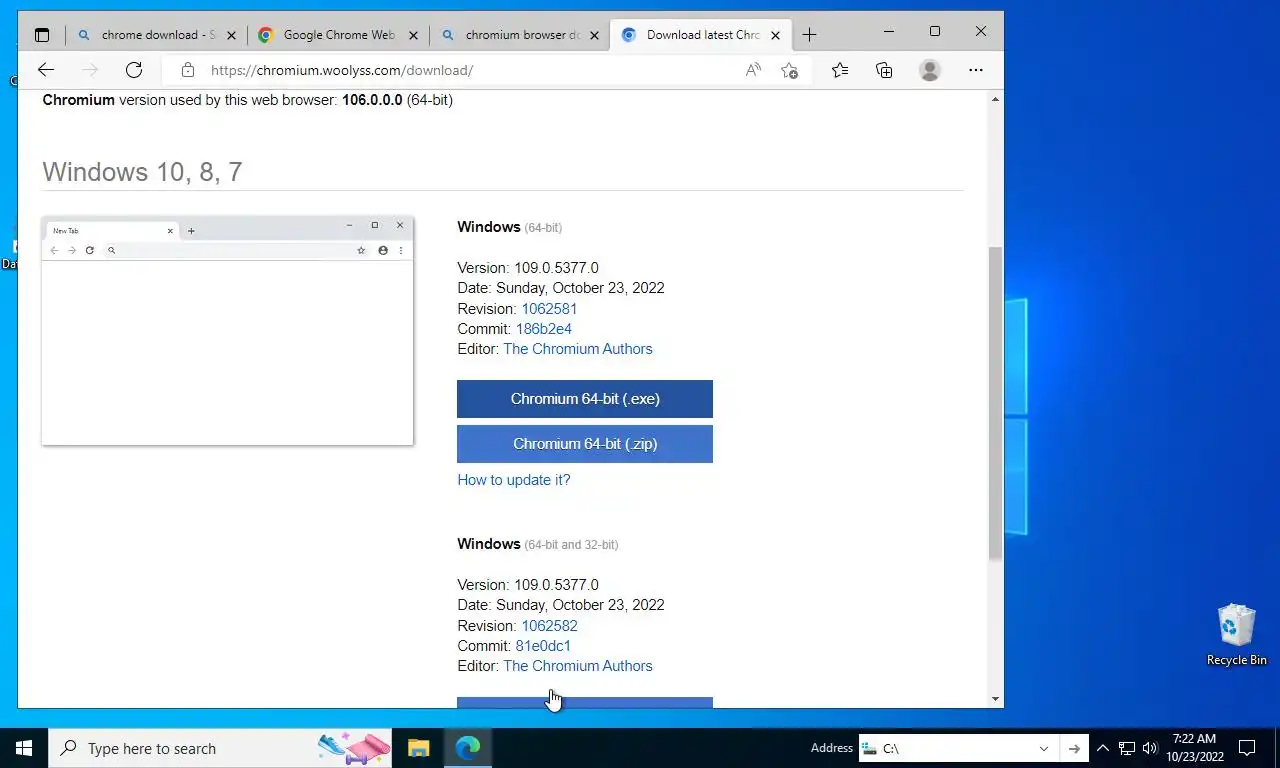This screenshot has width=1280, height=768.
Task: Open the notification center icon
Action: tap(1247, 748)
